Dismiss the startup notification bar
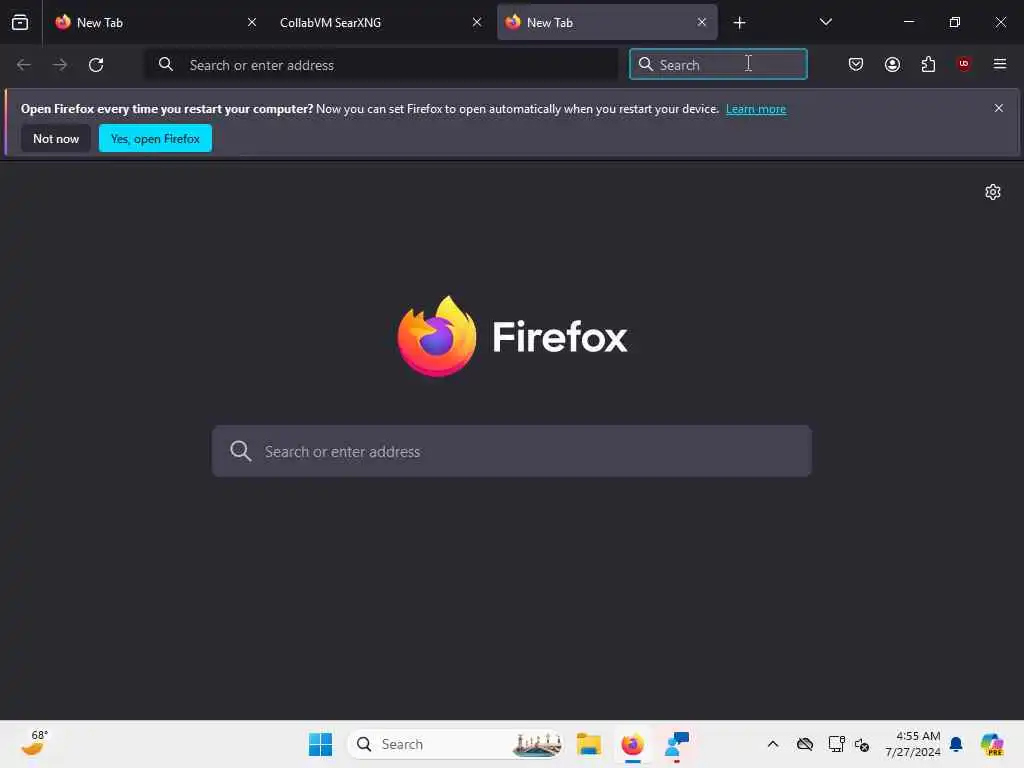 click(999, 108)
